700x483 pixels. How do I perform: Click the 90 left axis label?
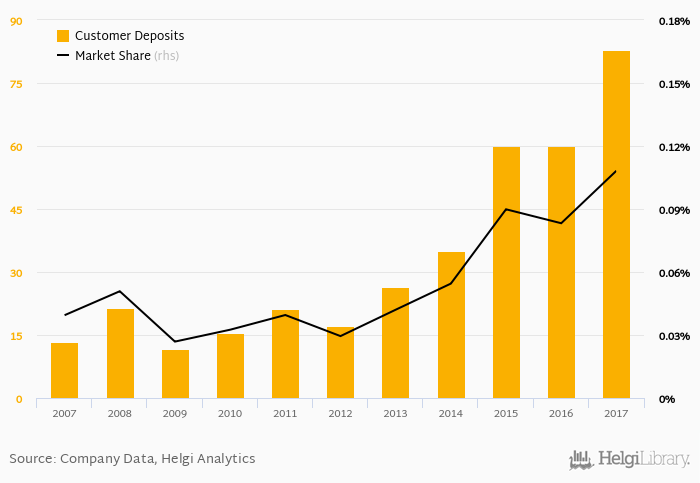(x=17, y=21)
